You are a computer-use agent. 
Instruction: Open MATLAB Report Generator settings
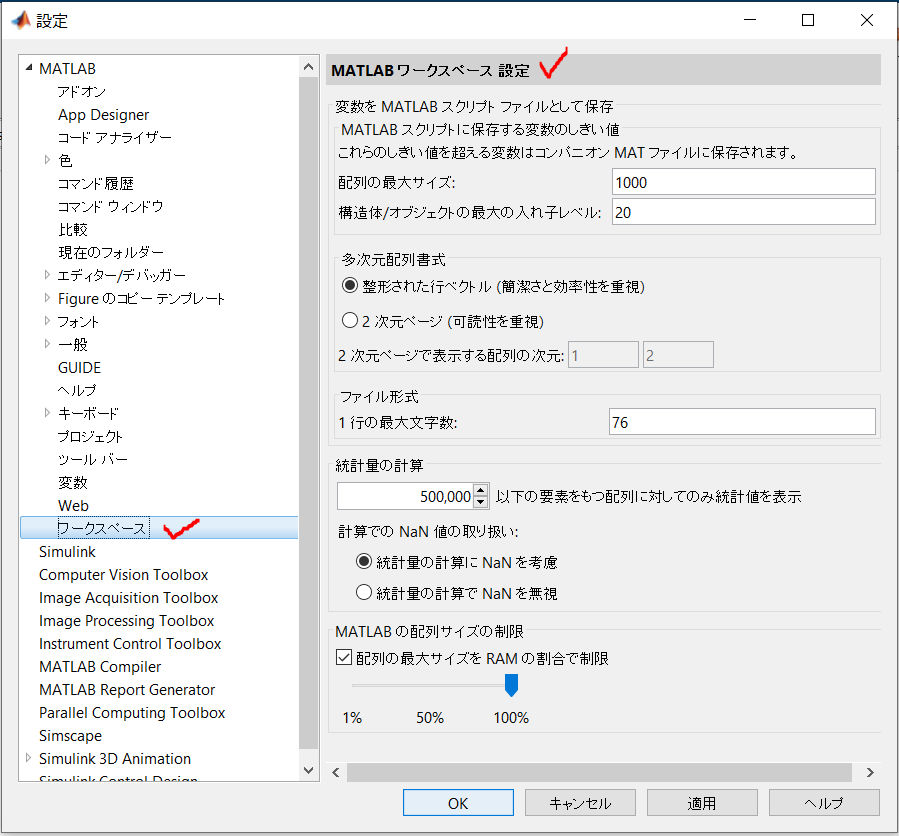point(127,689)
